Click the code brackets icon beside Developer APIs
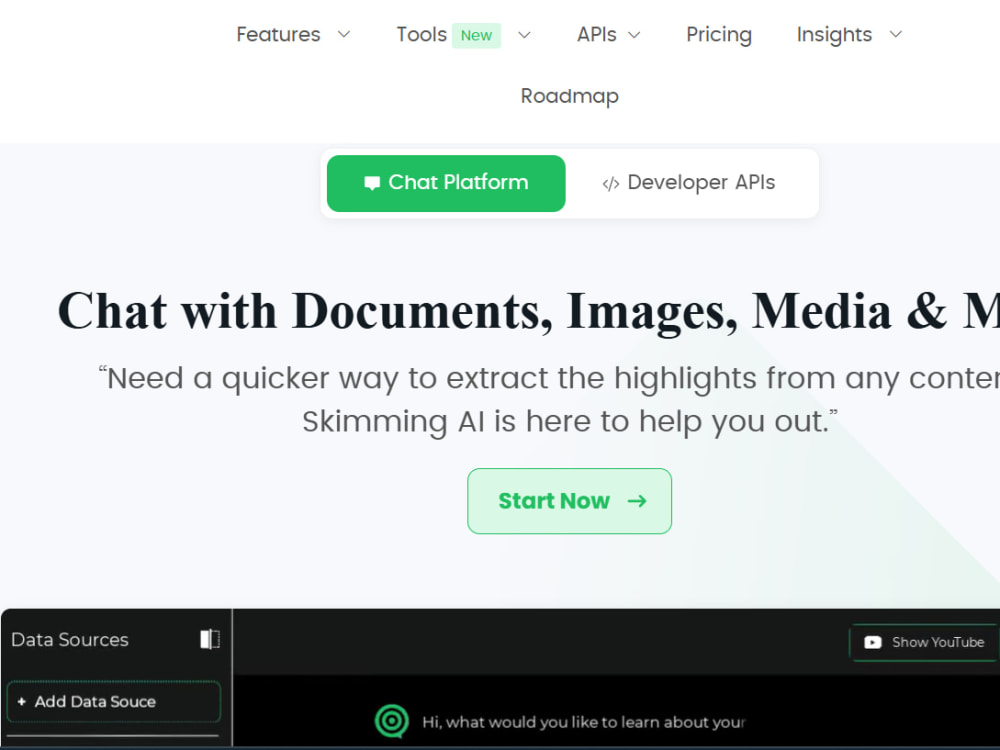The height and width of the screenshot is (750, 1000). tap(610, 184)
